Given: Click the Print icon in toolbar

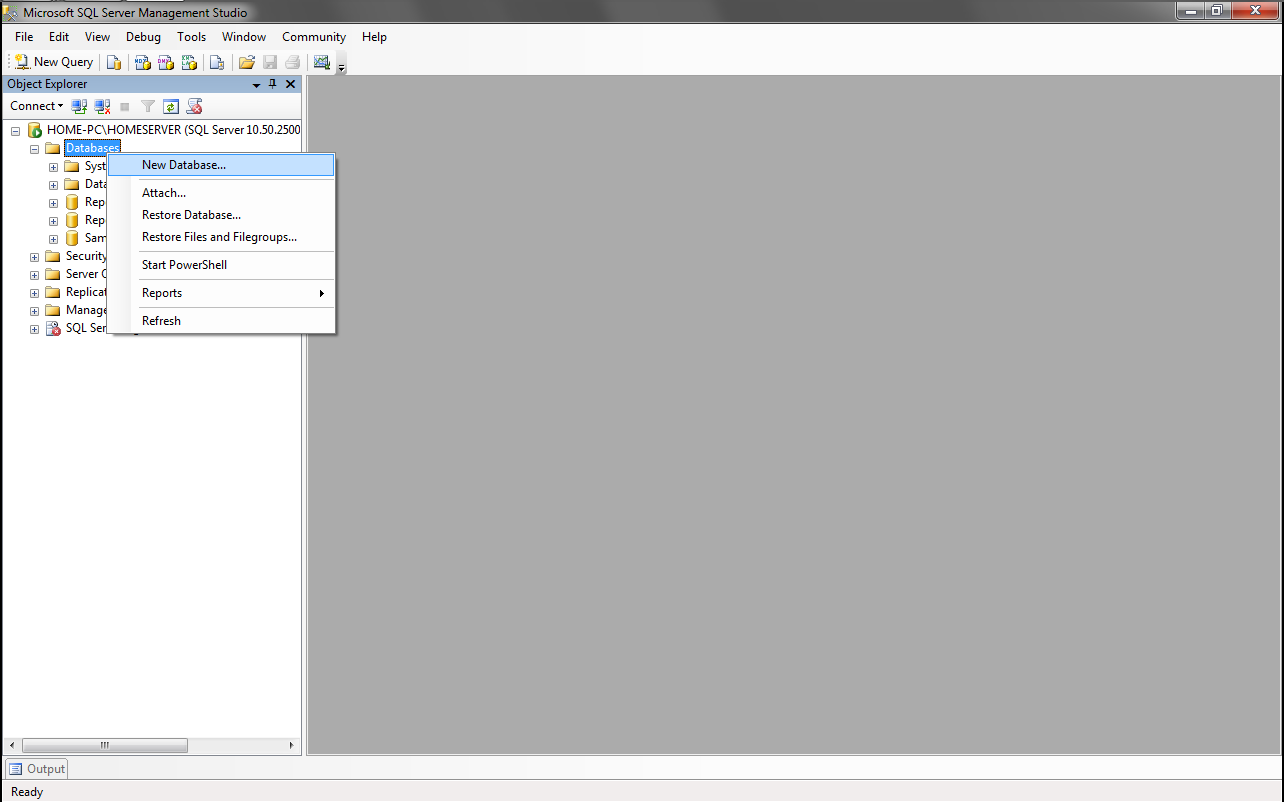Looking at the screenshot, I should (x=293, y=62).
